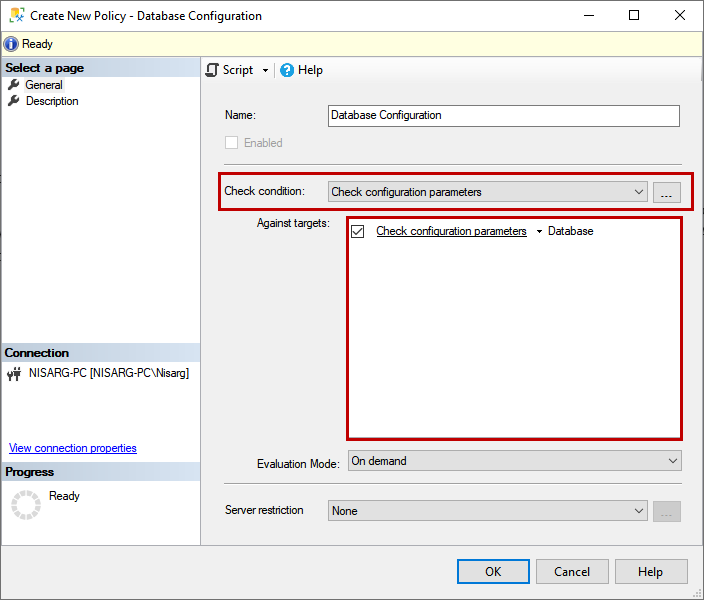This screenshot has height=600, width=704.
Task: Uncheck the Check configuration parameters target
Action: tap(357, 231)
